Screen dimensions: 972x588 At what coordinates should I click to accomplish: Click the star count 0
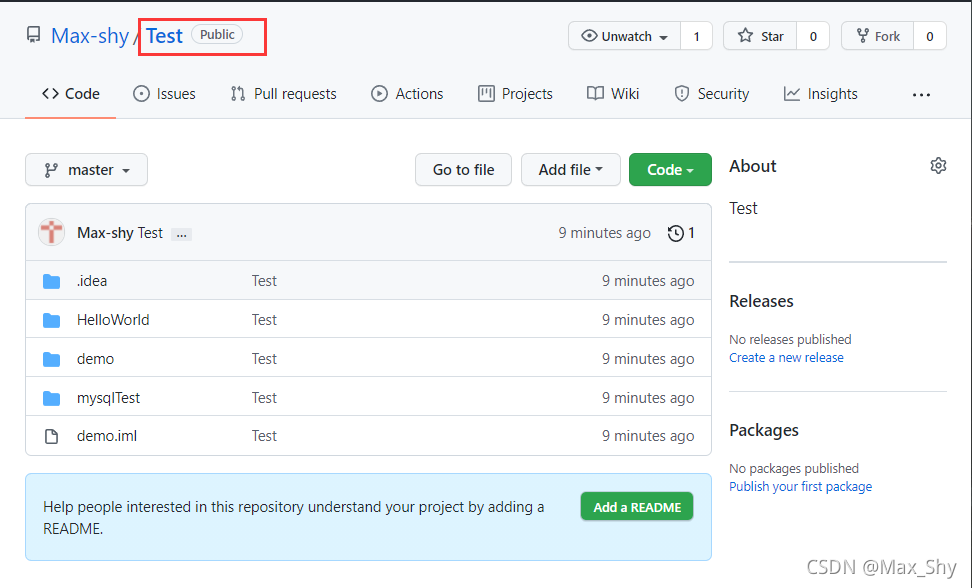[x=813, y=36]
